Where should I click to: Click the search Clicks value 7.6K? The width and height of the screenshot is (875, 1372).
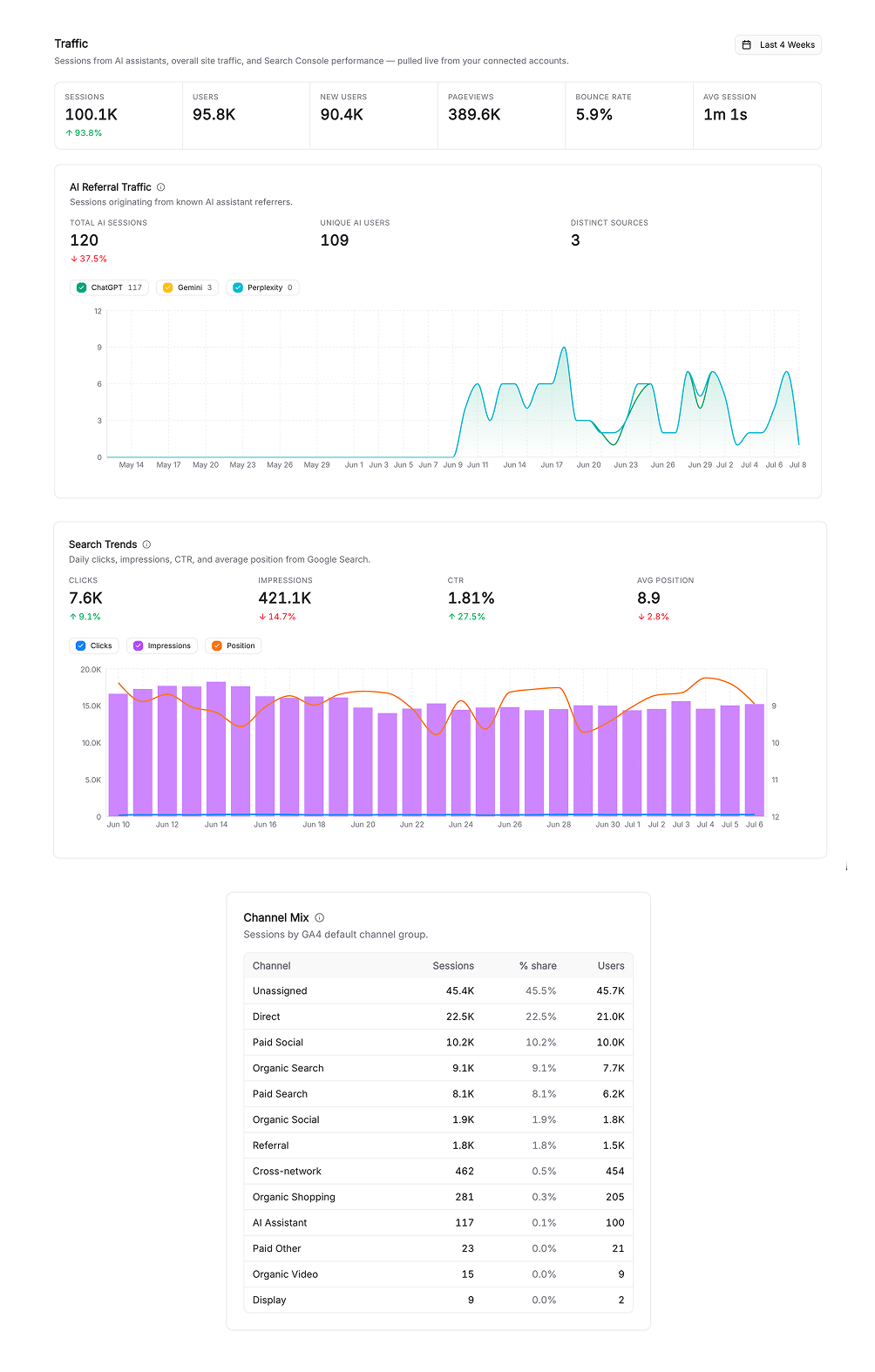(85, 598)
